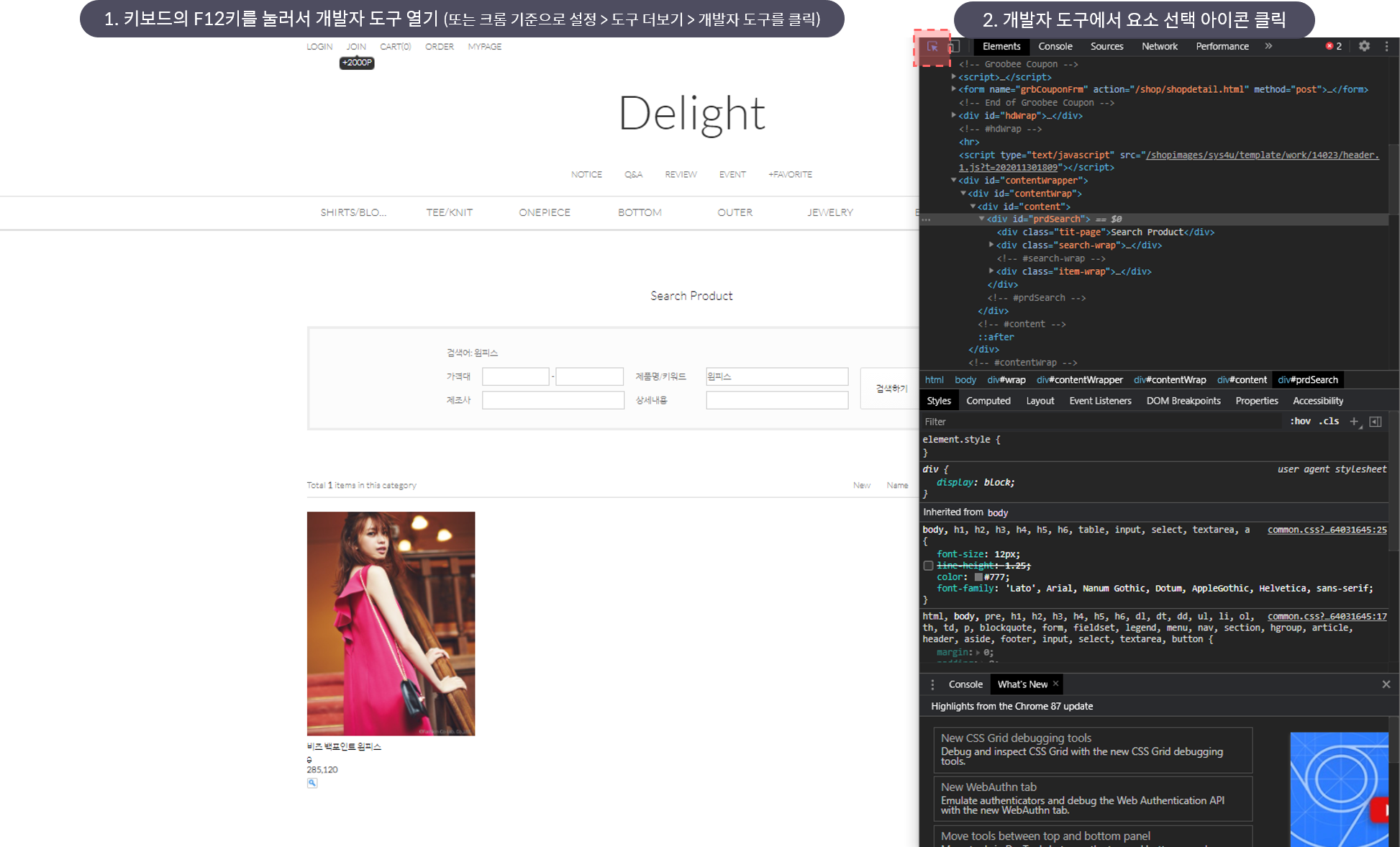Show more DevTools tabs via chevron
This screenshot has width=1400, height=847.
click(1268, 46)
